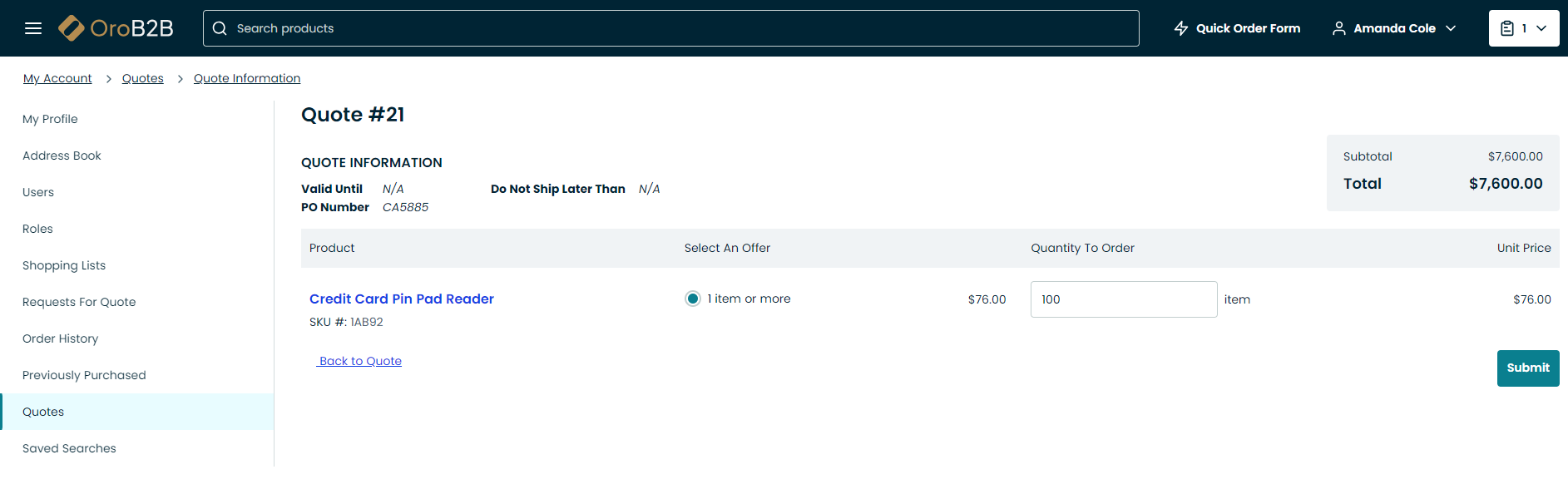Open Requests For Quote page
Screen dimensions: 1568x489
pos(79,302)
